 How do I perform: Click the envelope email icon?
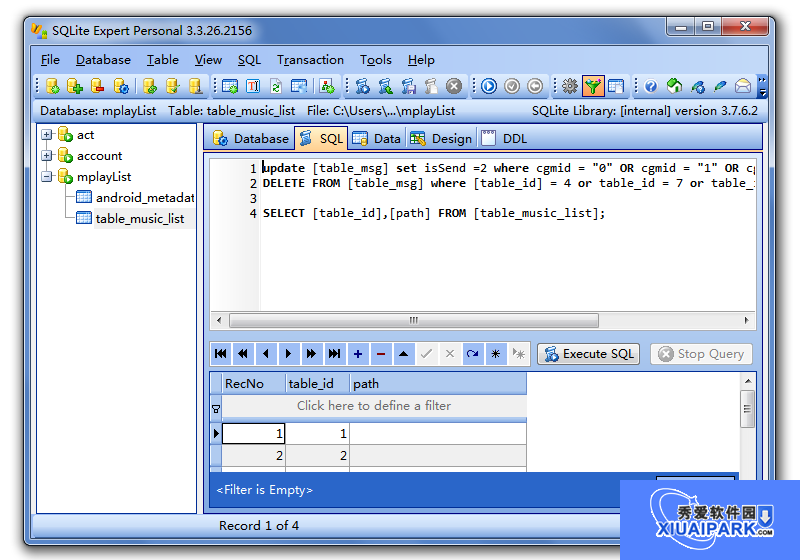pyautogui.click(x=743, y=86)
